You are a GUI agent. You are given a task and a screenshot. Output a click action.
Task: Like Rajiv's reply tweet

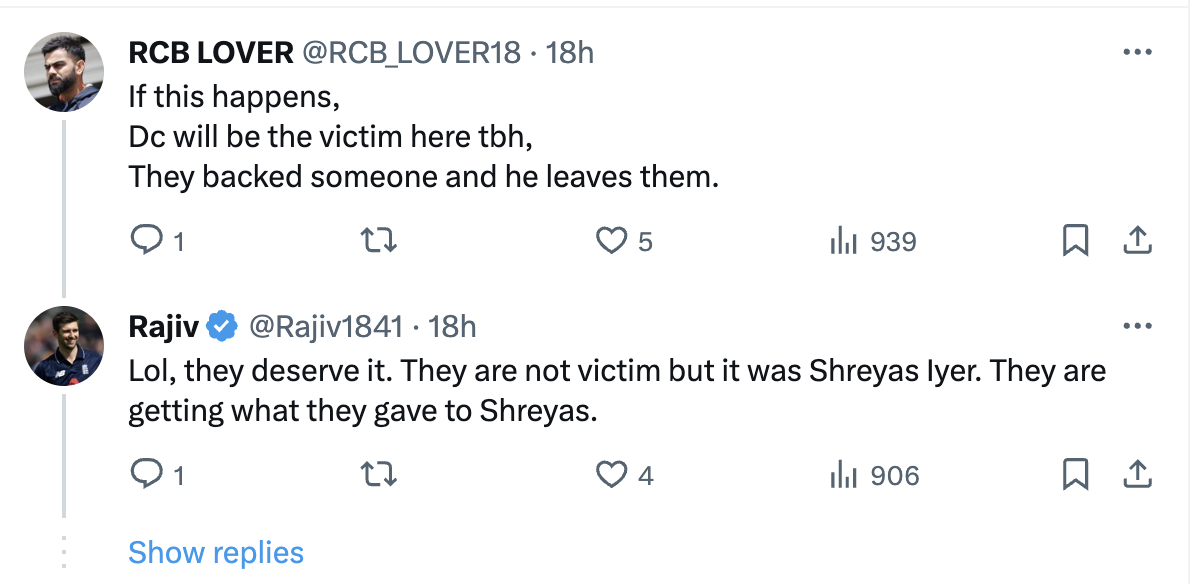pyautogui.click(x=610, y=475)
